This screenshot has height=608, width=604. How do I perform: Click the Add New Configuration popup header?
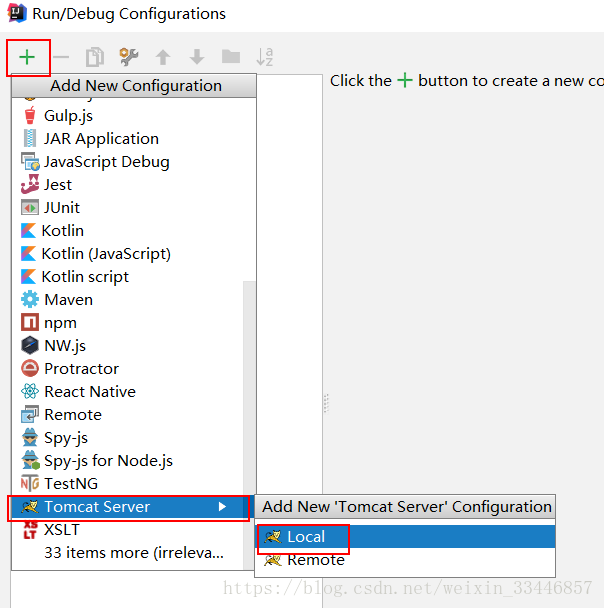coord(134,85)
